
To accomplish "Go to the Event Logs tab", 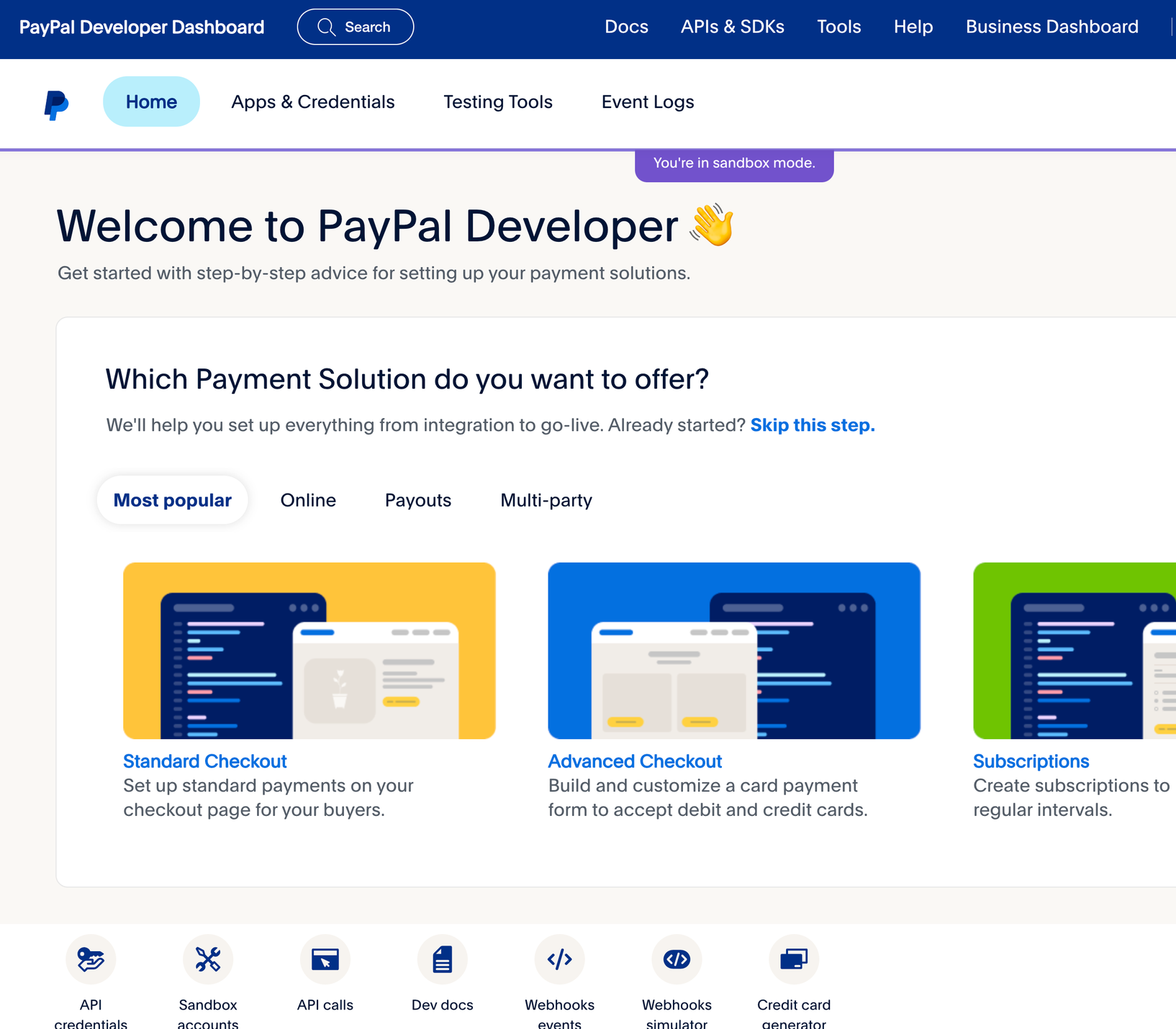I will (x=647, y=102).
